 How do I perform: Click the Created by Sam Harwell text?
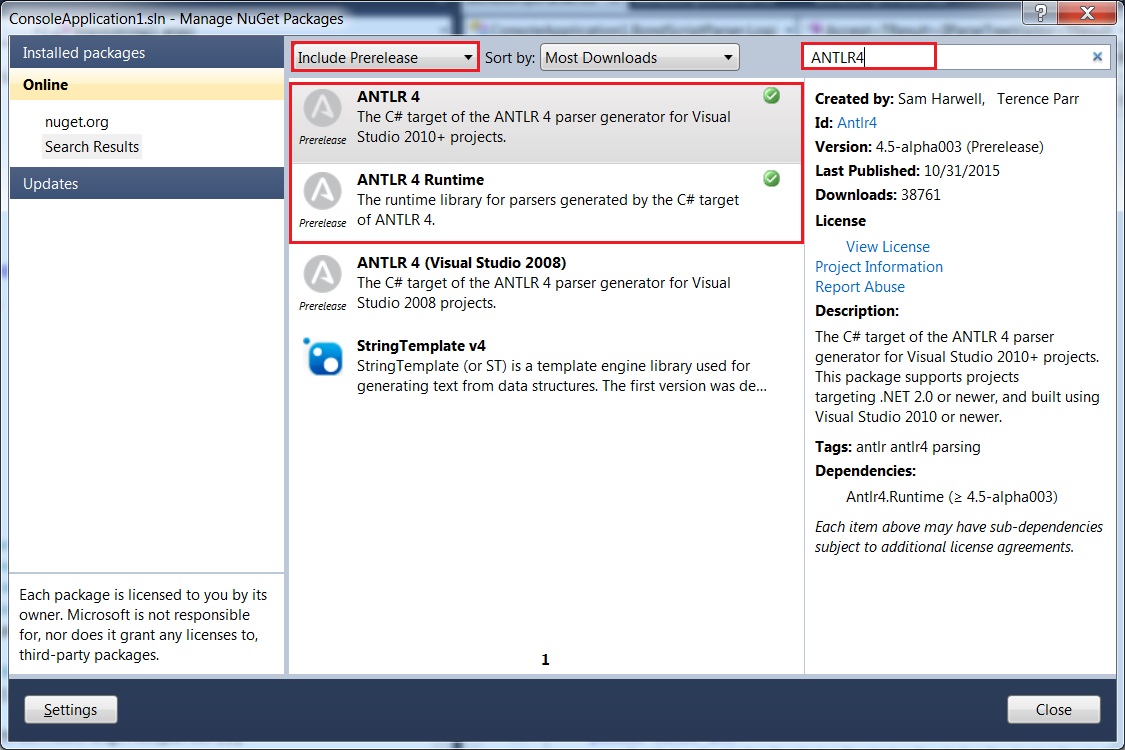point(899,99)
